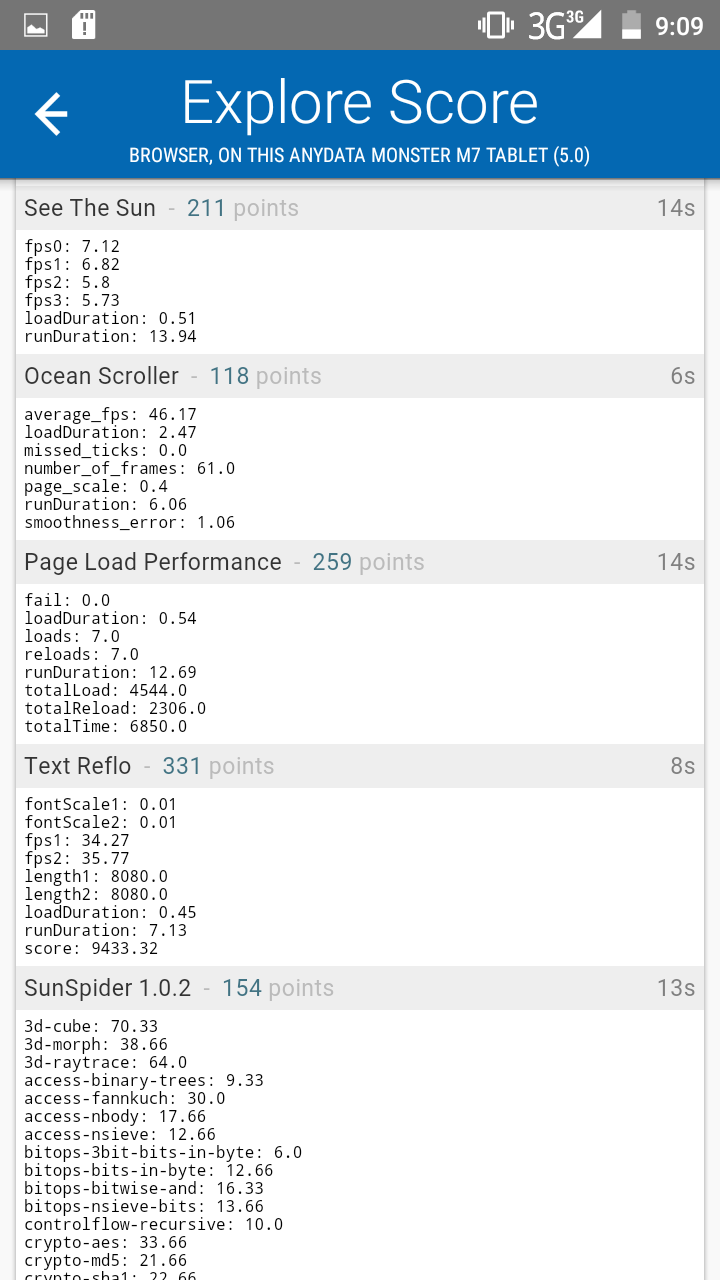Tap the Explore Score title

[x=360, y=103]
